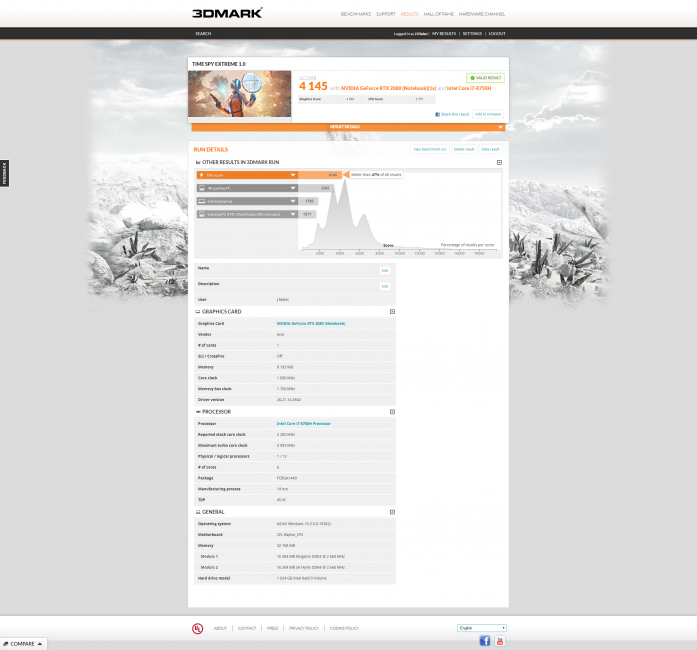Click the UL logo in footer
Image resolution: width=697 pixels, height=650 pixels.
pyautogui.click(x=197, y=629)
